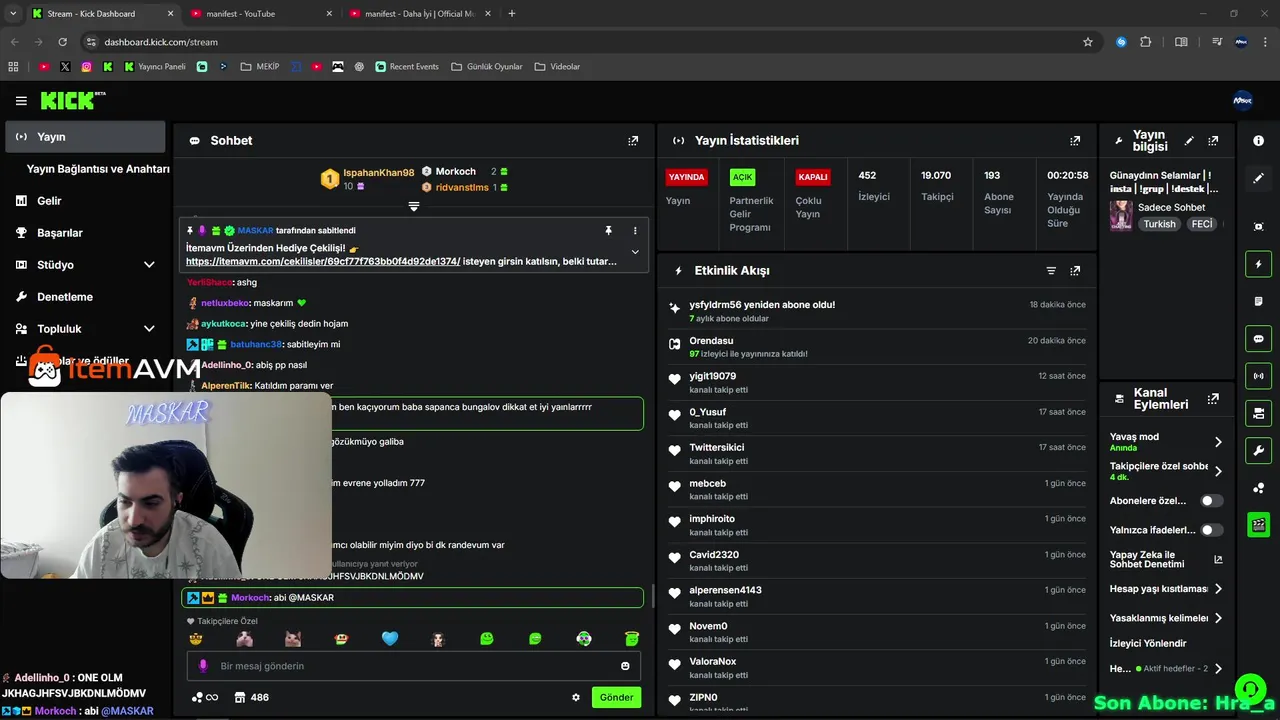Switch to the manifest - Daha İyi tab
1280x720 pixels.
420,14
